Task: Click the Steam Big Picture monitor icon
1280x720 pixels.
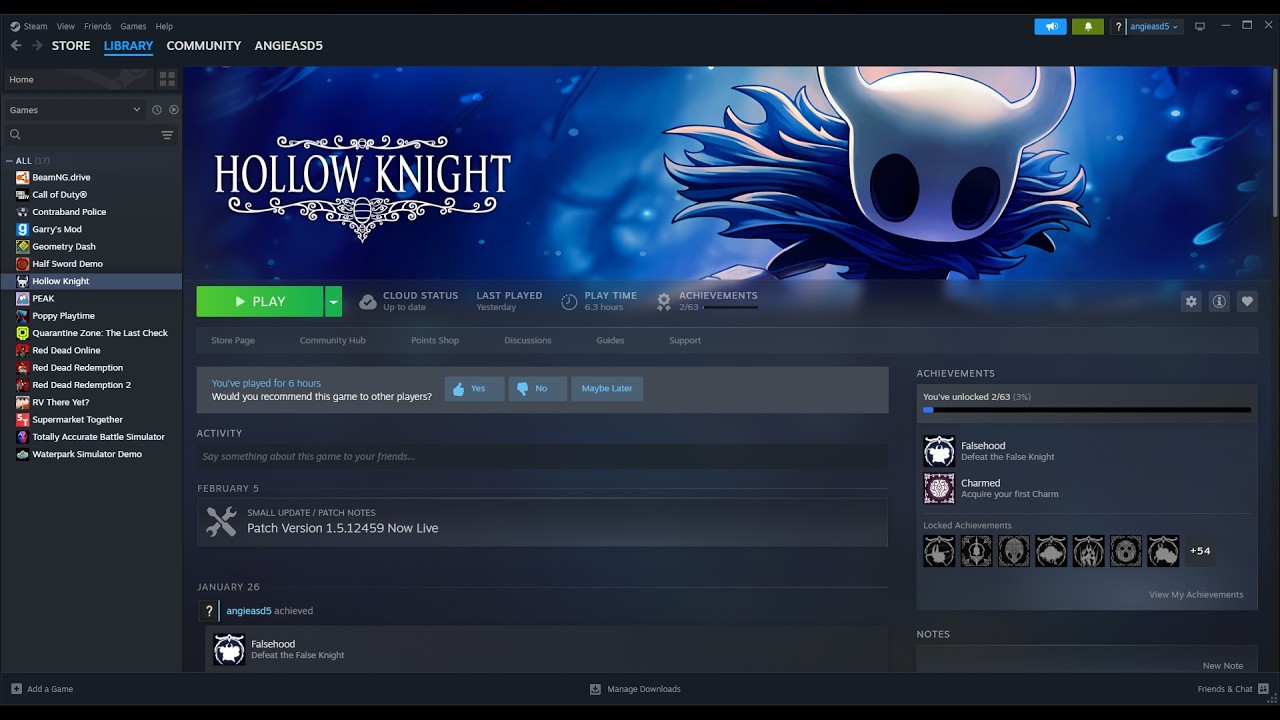Action: tap(1200, 26)
